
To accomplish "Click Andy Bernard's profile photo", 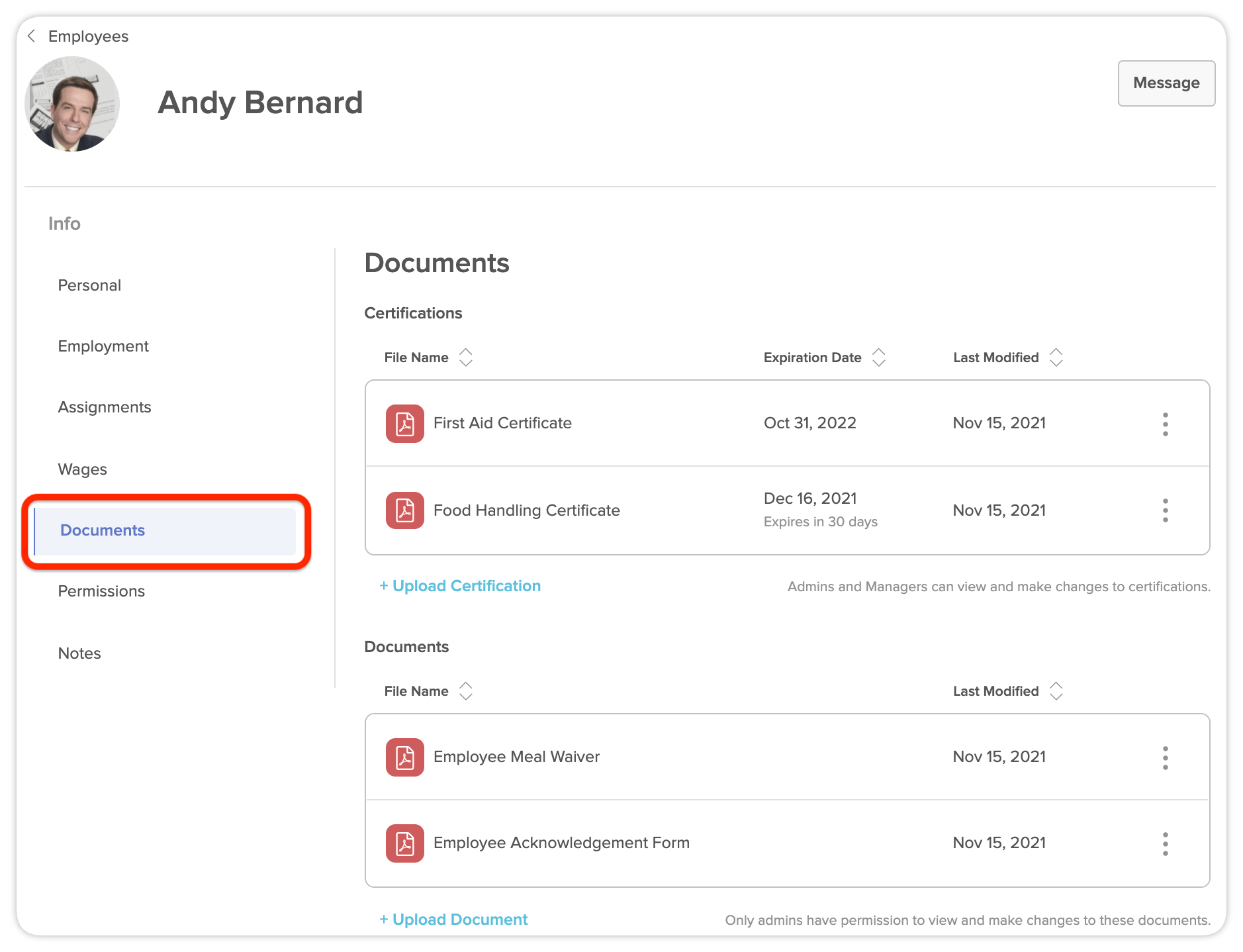I will (72, 104).
